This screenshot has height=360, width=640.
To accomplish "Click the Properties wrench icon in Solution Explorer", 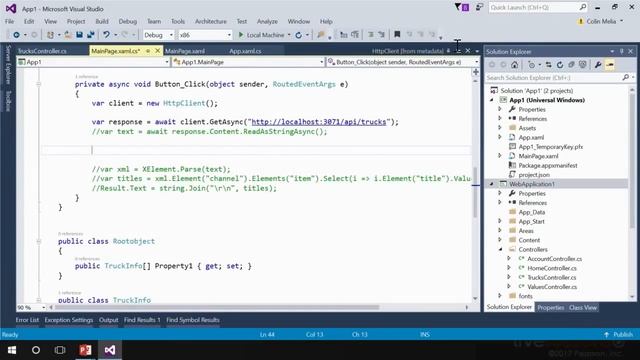I will coord(598,64).
